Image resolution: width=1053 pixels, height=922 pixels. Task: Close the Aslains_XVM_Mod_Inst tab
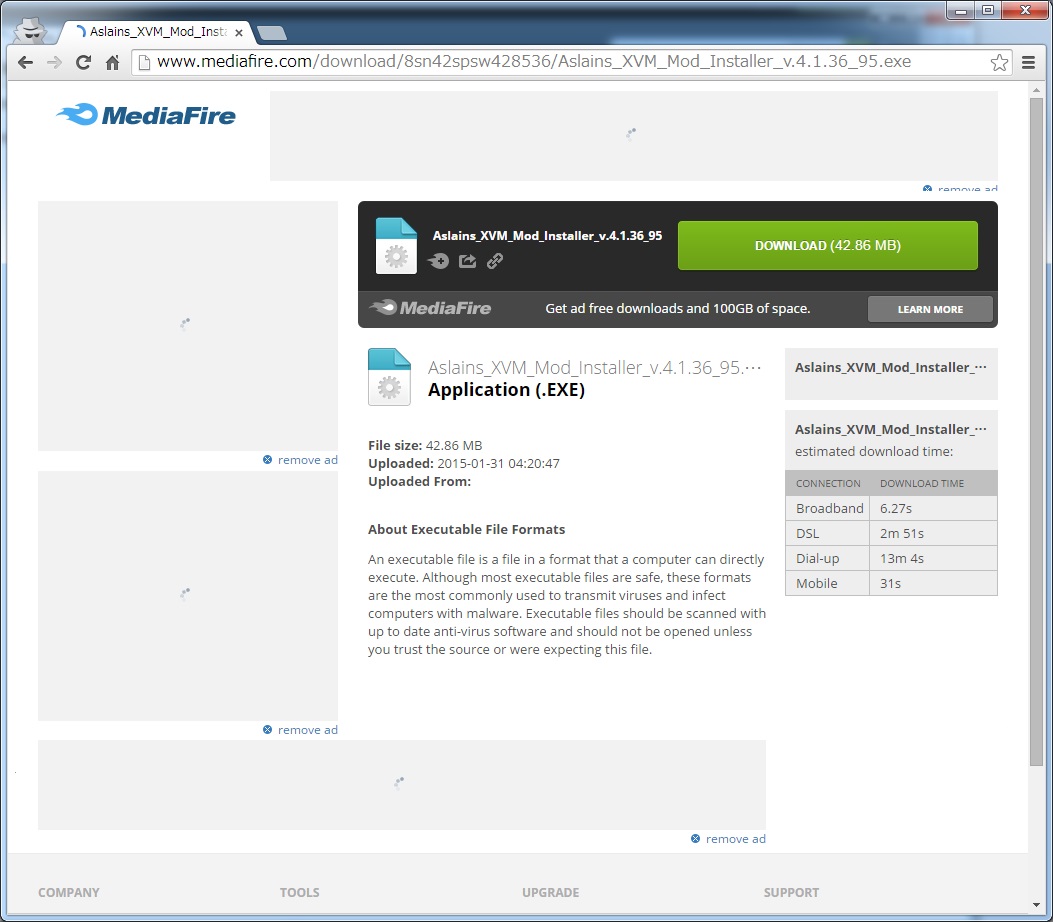[x=238, y=32]
